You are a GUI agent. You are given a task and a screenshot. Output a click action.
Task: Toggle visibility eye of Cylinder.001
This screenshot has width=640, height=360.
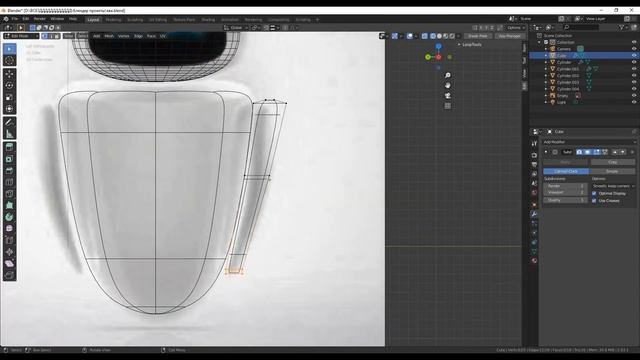[634, 69]
